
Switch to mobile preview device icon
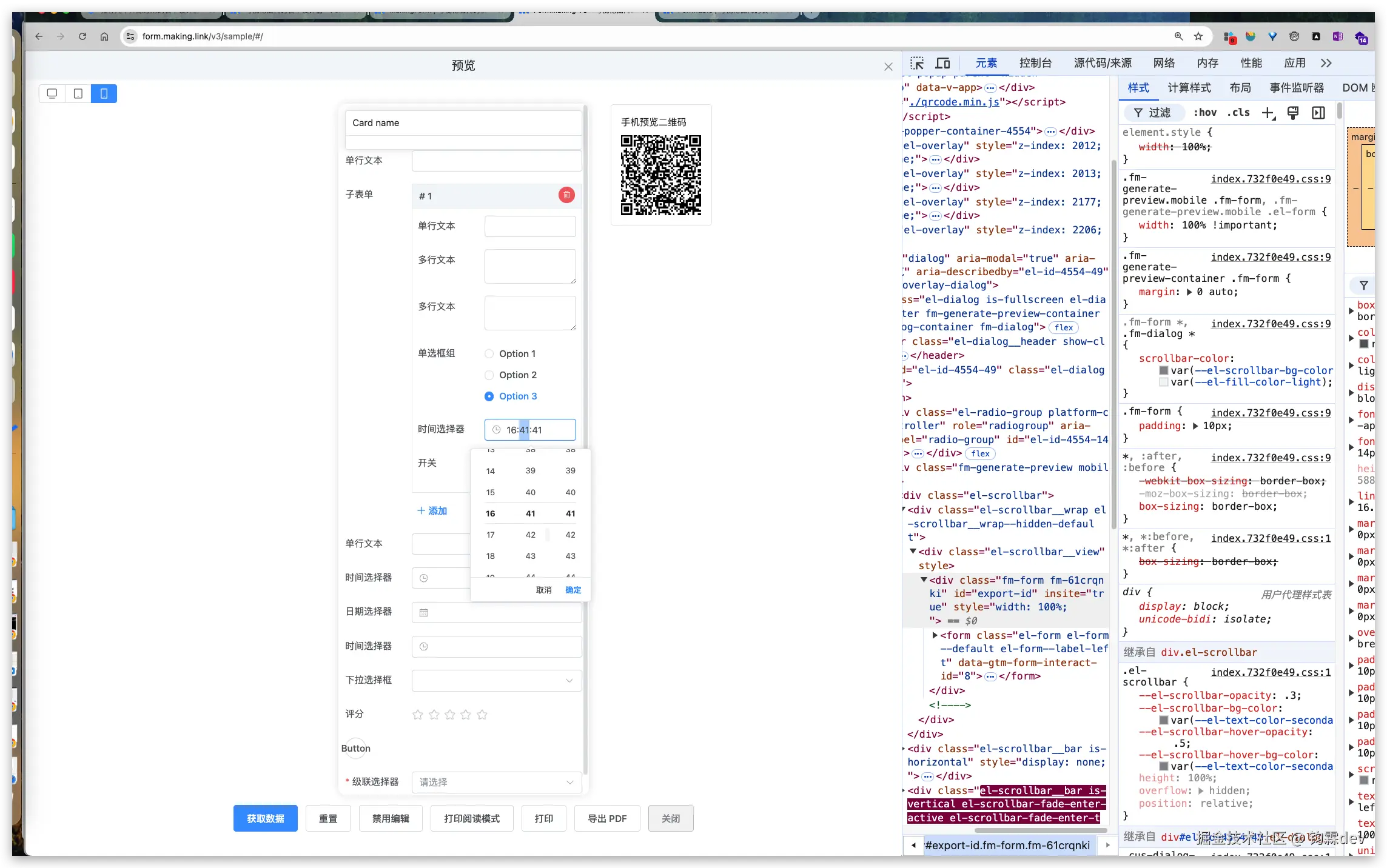tap(104, 93)
